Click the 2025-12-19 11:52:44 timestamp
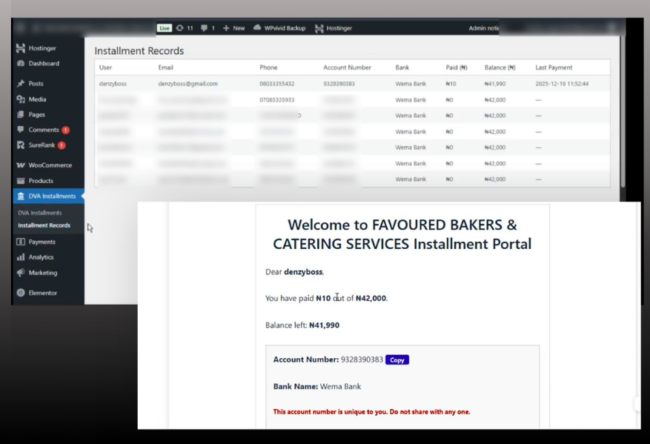650x444 pixels. (562, 84)
